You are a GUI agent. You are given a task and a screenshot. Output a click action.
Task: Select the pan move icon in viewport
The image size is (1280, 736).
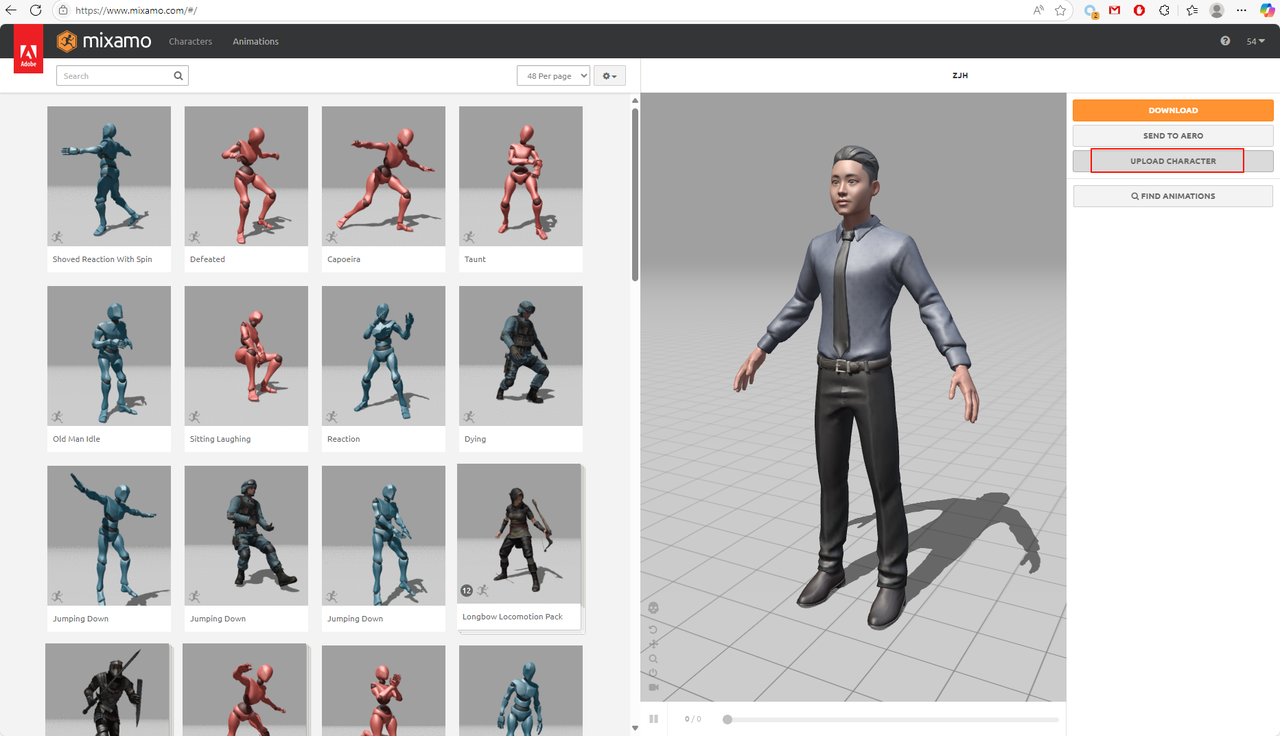pyautogui.click(x=654, y=644)
